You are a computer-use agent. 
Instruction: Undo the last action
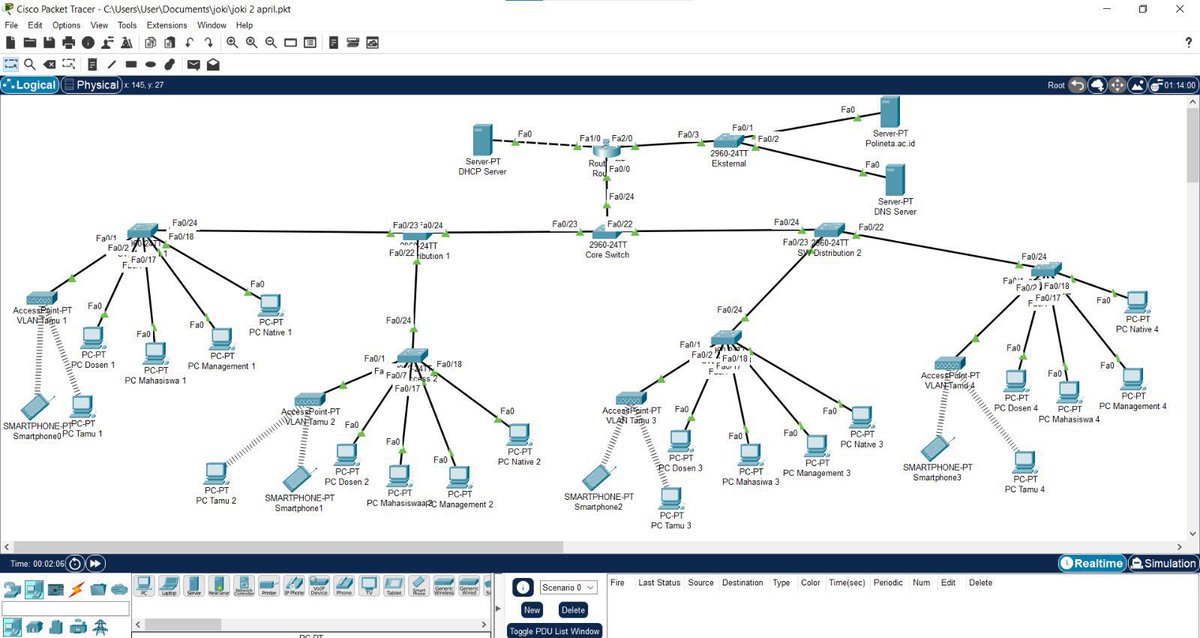click(189, 43)
